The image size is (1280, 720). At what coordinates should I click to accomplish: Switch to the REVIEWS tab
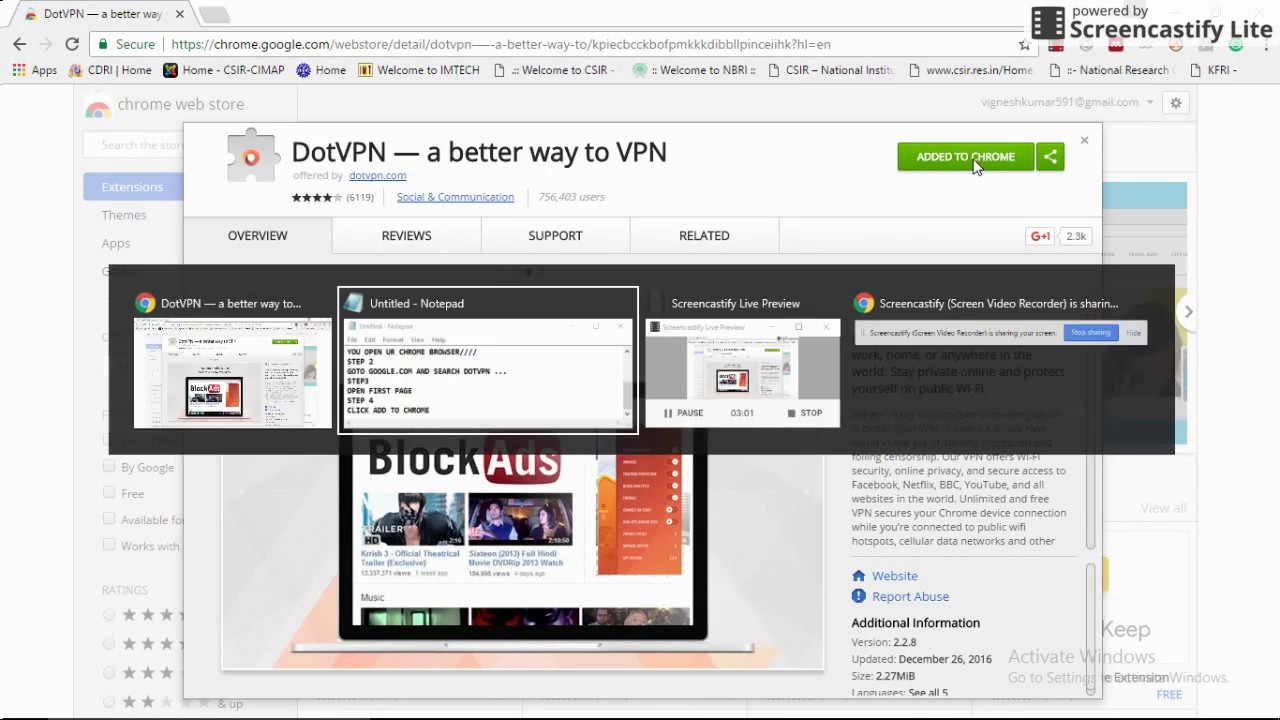406,236
